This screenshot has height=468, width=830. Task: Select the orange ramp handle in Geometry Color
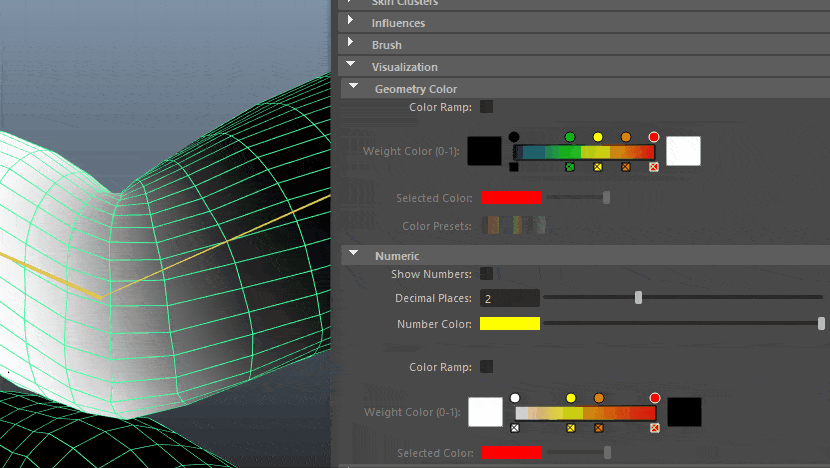626,137
